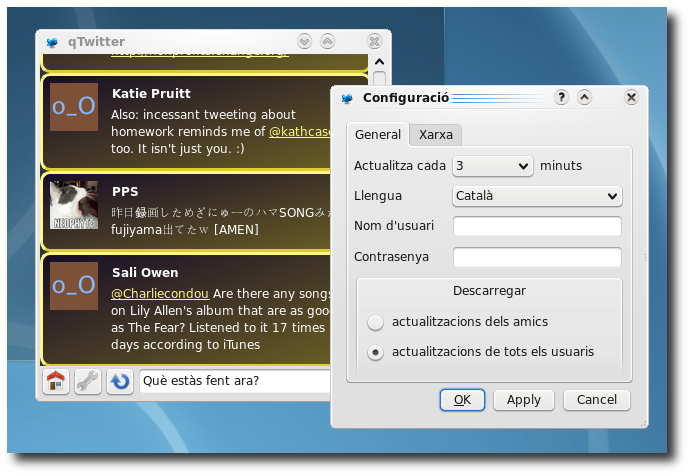The image size is (690, 476).
Task: Maximize the qTwitter window with up chevron
Action: point(327,42)
